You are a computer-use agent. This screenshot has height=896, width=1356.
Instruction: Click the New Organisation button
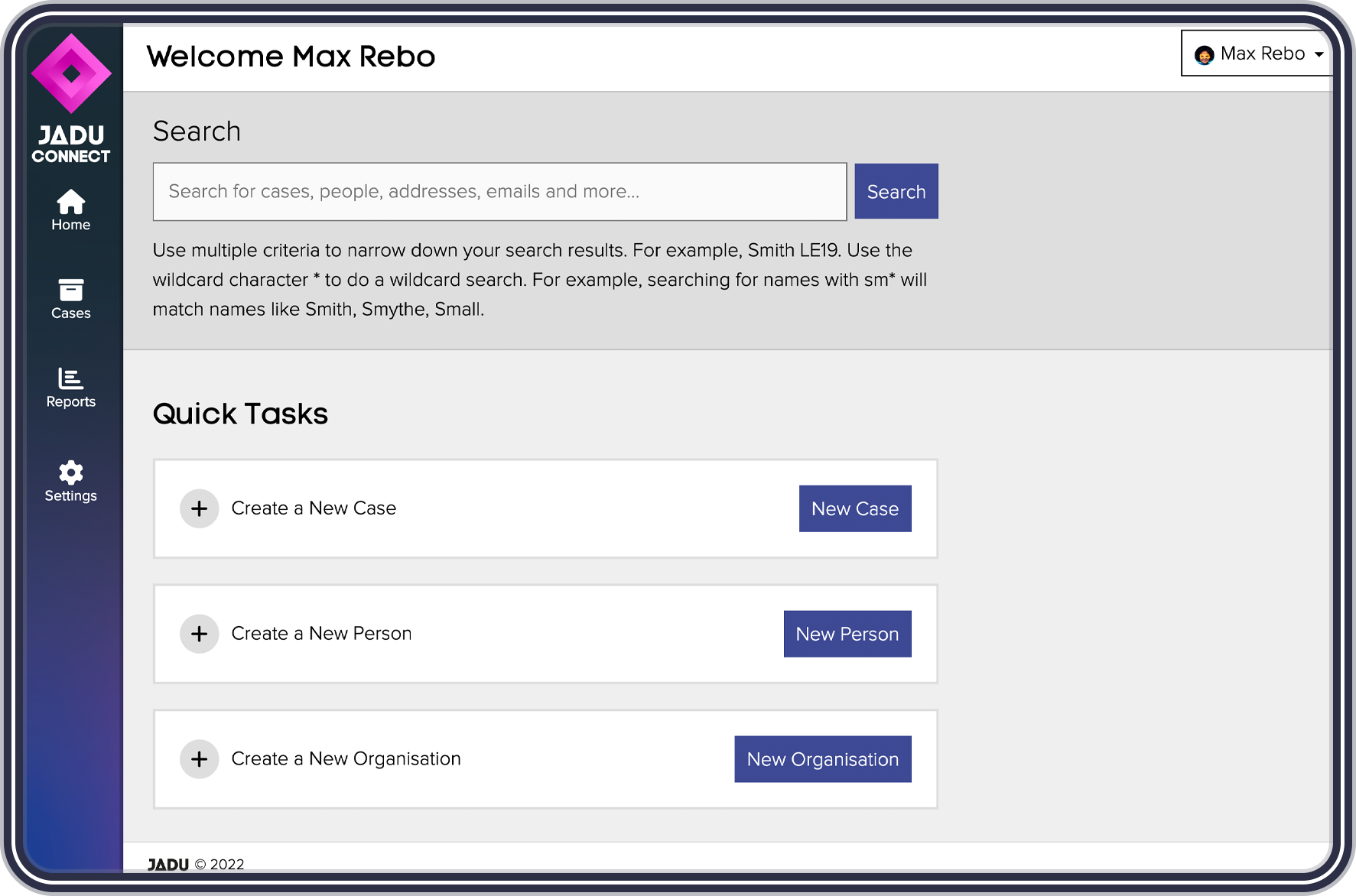pyautogui.click(x=823, y=759)
